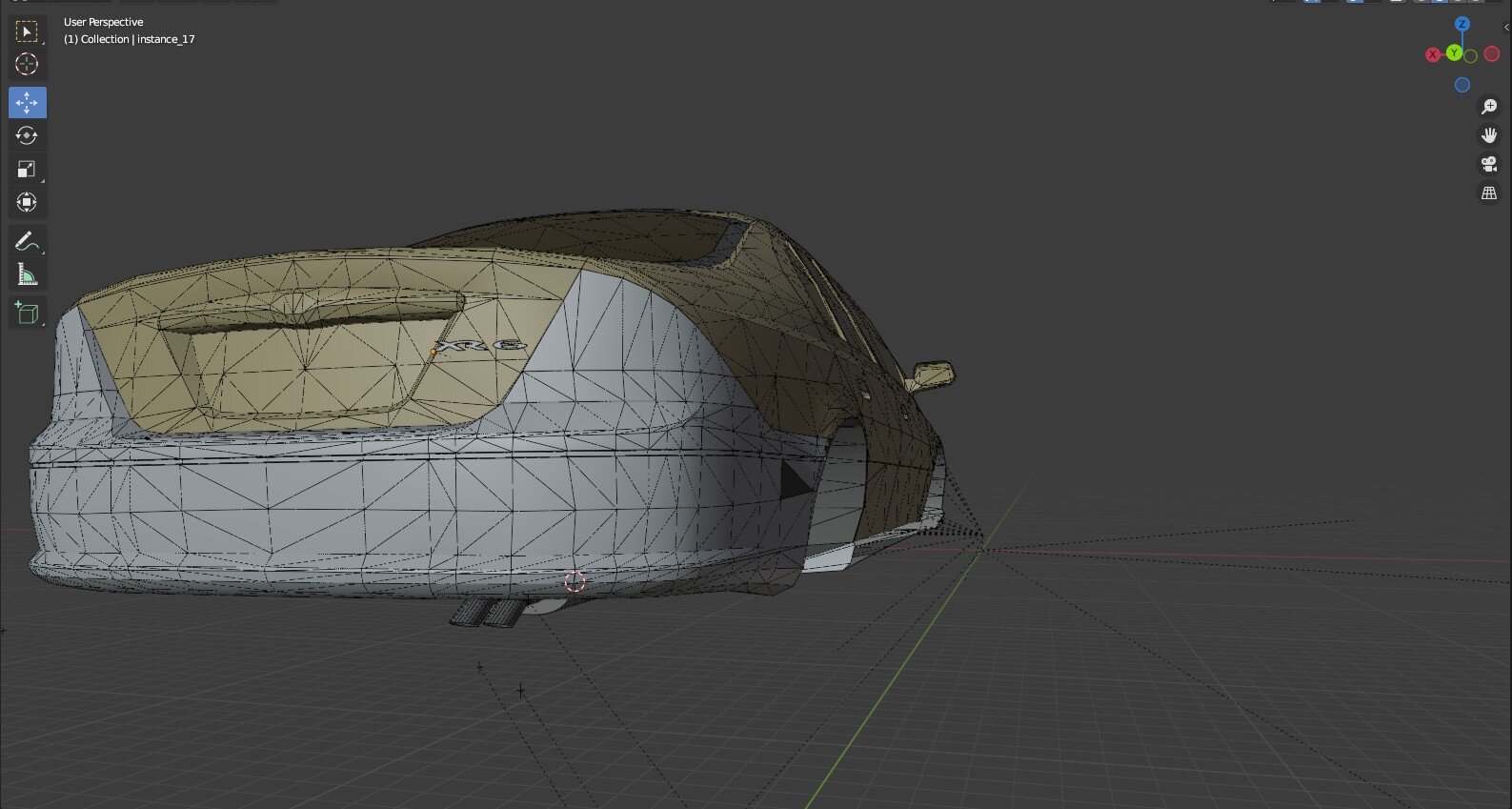Switch perspective/orthographic with grid icon
This screenshot has width=1512, height=809.
1488,193
